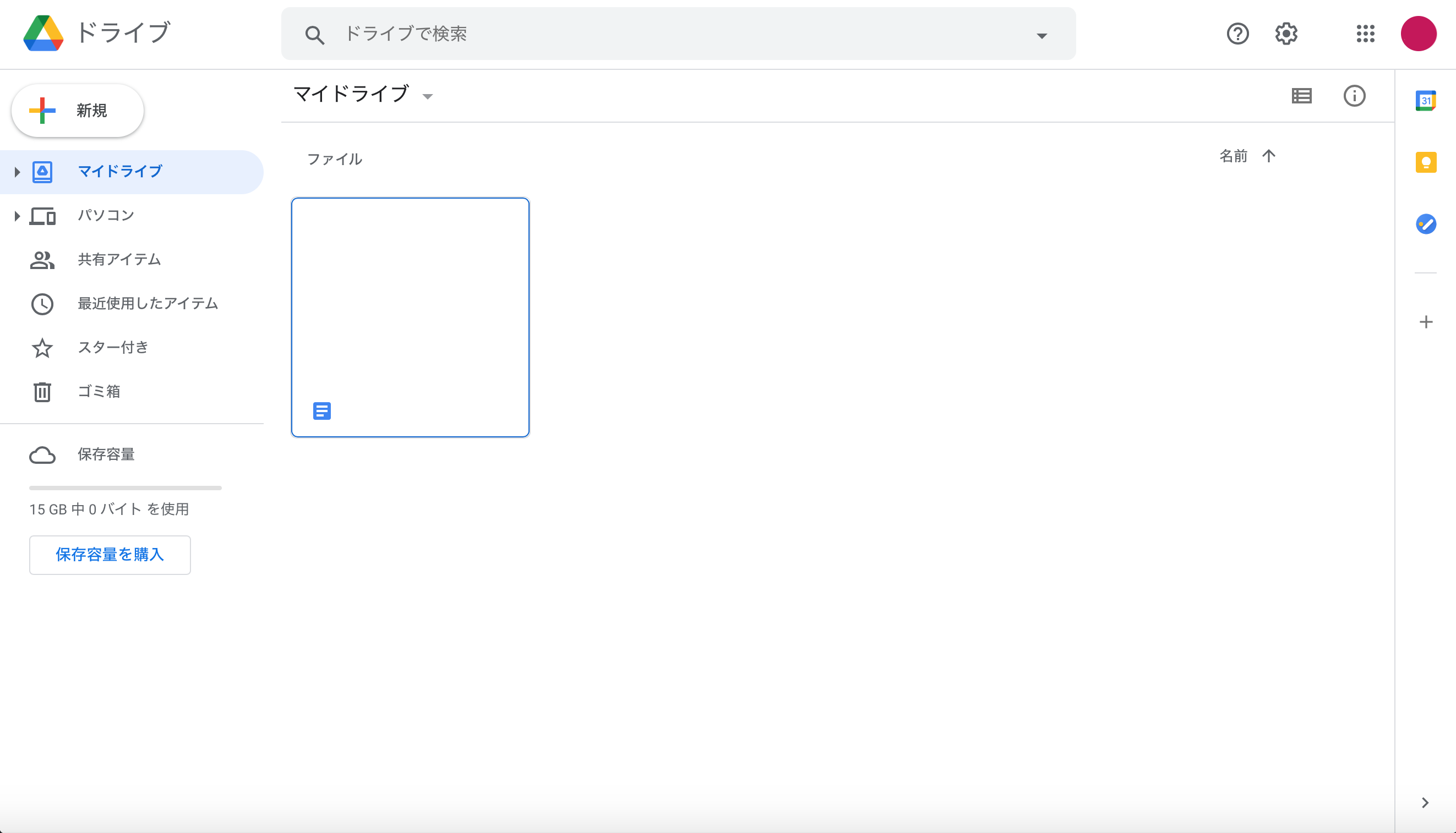Viewport: 1456px width, 833px height.
Task: Click the storage usage progress bar
Action: [126, 488]
